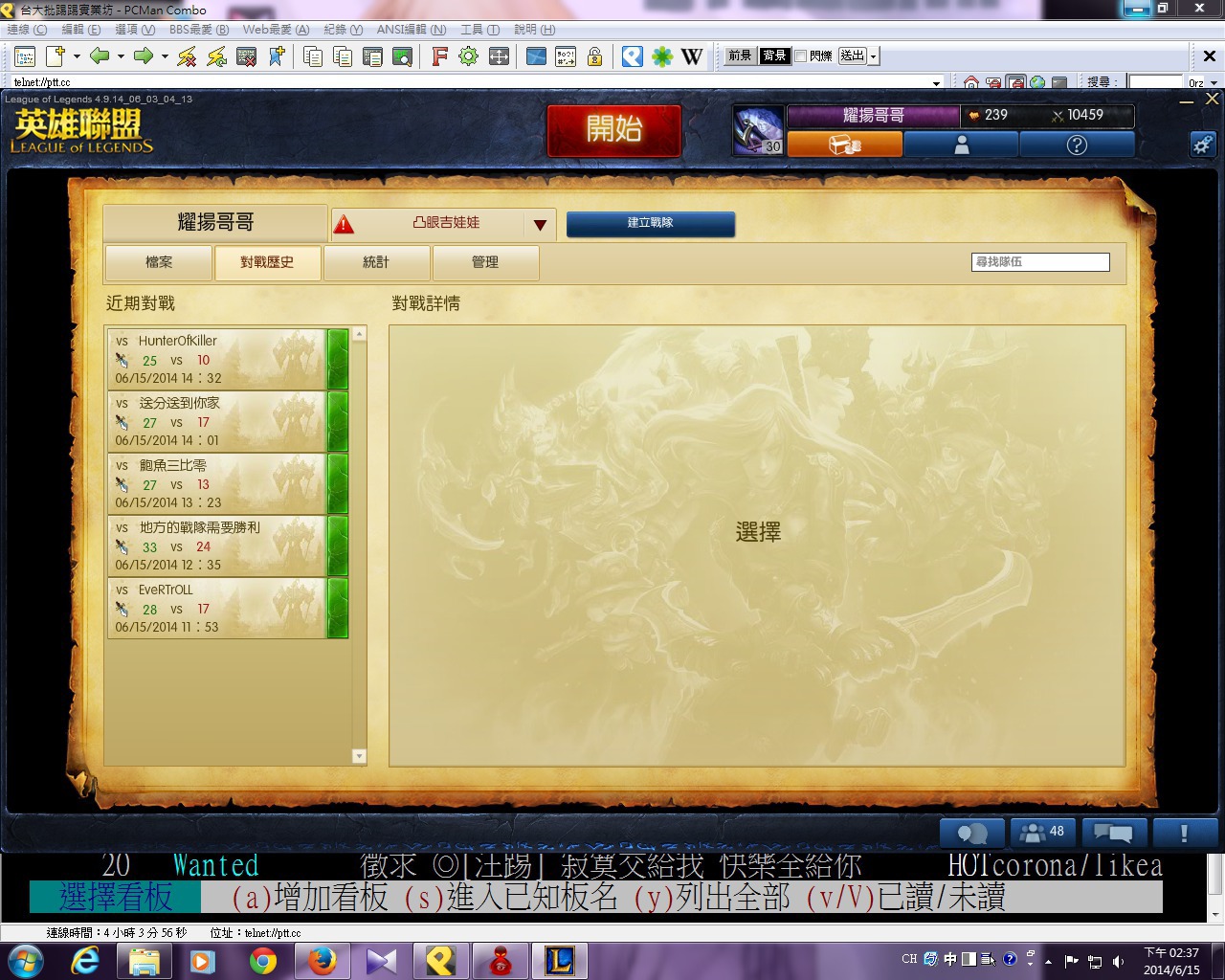Click the summoner avatar icon showing level 30
The height and width of the screenshot is (980, 1225).
pyautogui.click(x=758, y=130)
